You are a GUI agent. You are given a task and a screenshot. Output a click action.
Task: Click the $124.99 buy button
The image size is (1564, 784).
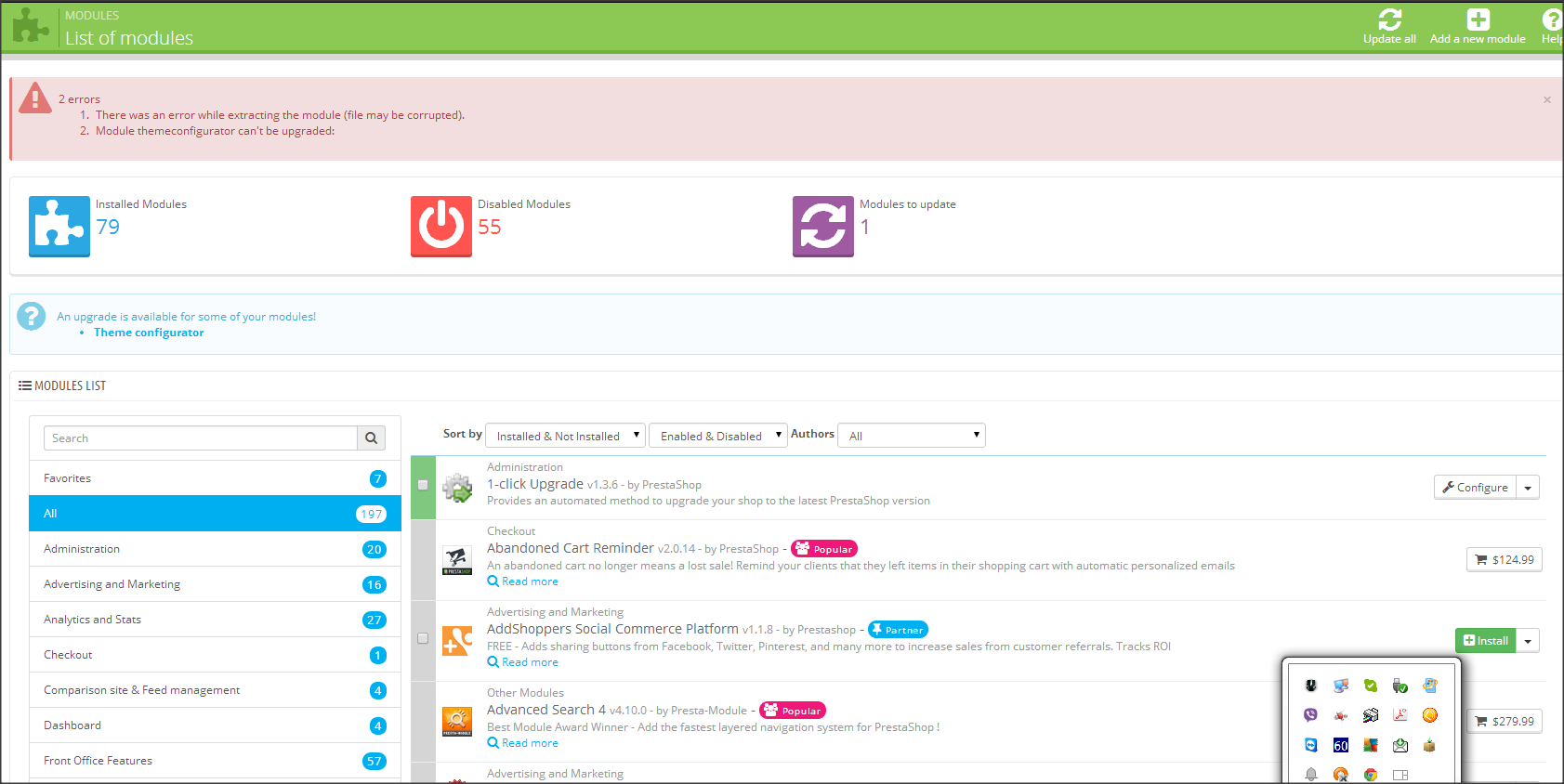(x=1505, y=560)
